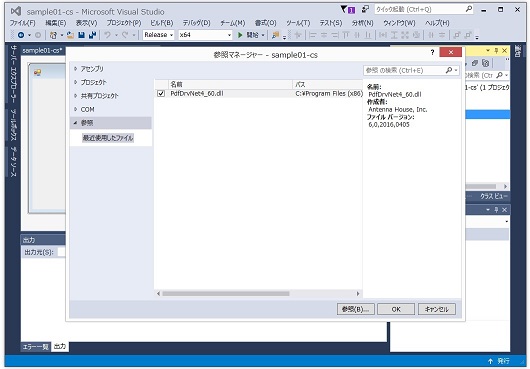Click the make same width toolbar icon
This screenshot has width=530, height=369.
[383, 35]
